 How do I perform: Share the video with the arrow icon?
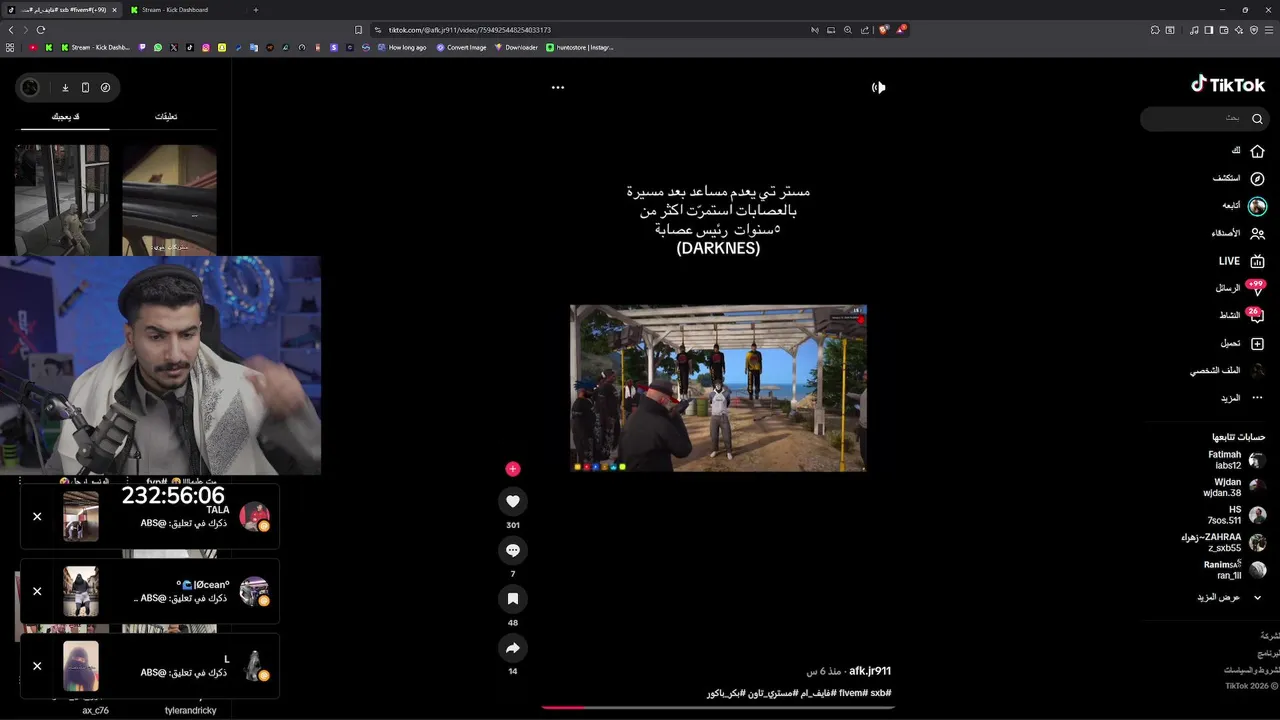513,648
